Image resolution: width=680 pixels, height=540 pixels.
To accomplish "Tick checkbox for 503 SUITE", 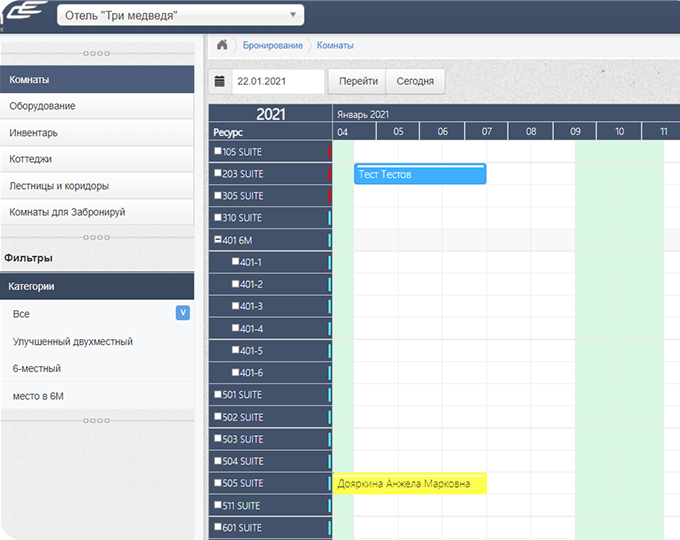I will point(218,438).
